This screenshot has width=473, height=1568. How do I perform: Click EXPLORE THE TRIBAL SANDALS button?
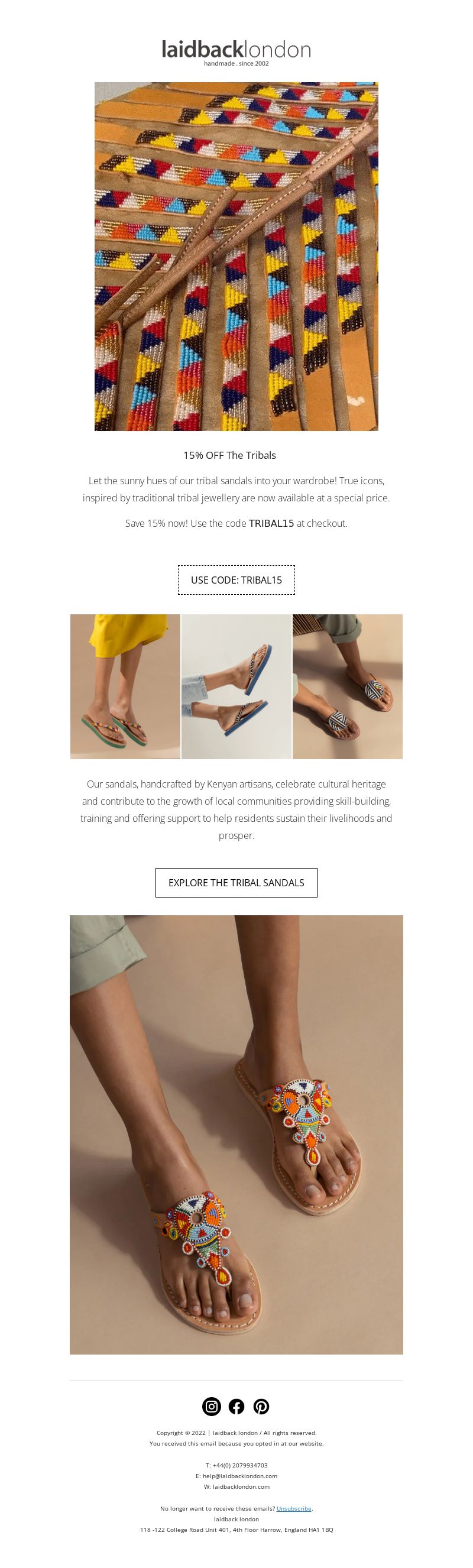[236, 883]
